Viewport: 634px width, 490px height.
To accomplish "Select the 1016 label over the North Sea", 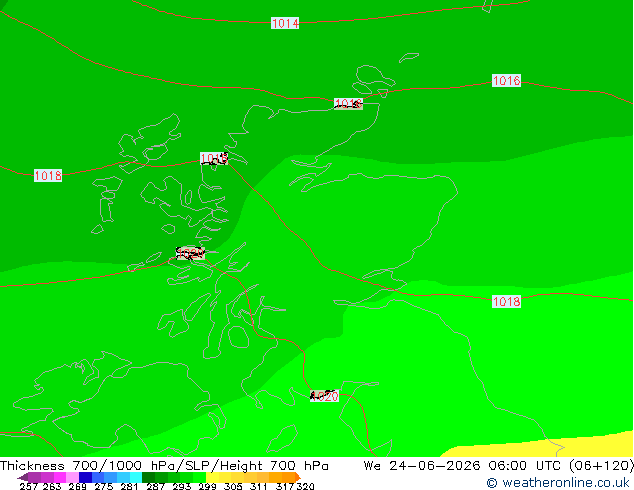I will [506, 80].
